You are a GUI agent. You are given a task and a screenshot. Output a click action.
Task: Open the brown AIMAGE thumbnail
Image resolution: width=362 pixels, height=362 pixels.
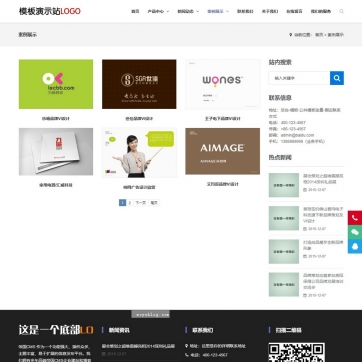(x=223, y=151)
